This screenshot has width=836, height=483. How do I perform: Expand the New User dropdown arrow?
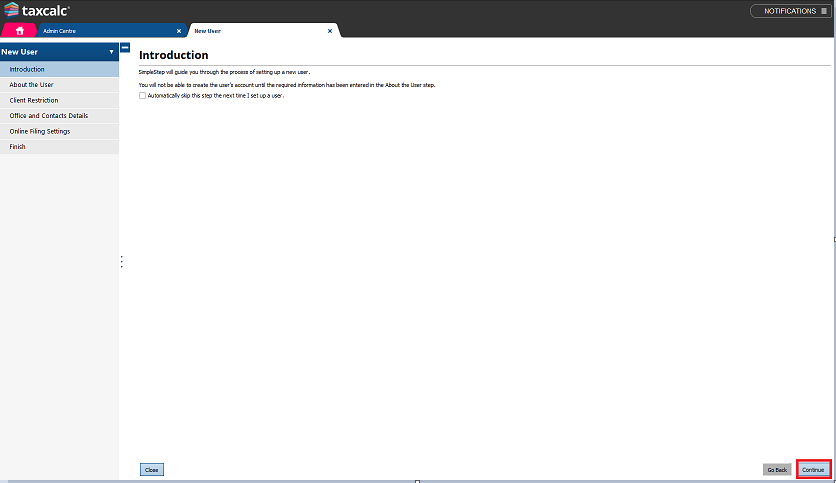[111, 51]
